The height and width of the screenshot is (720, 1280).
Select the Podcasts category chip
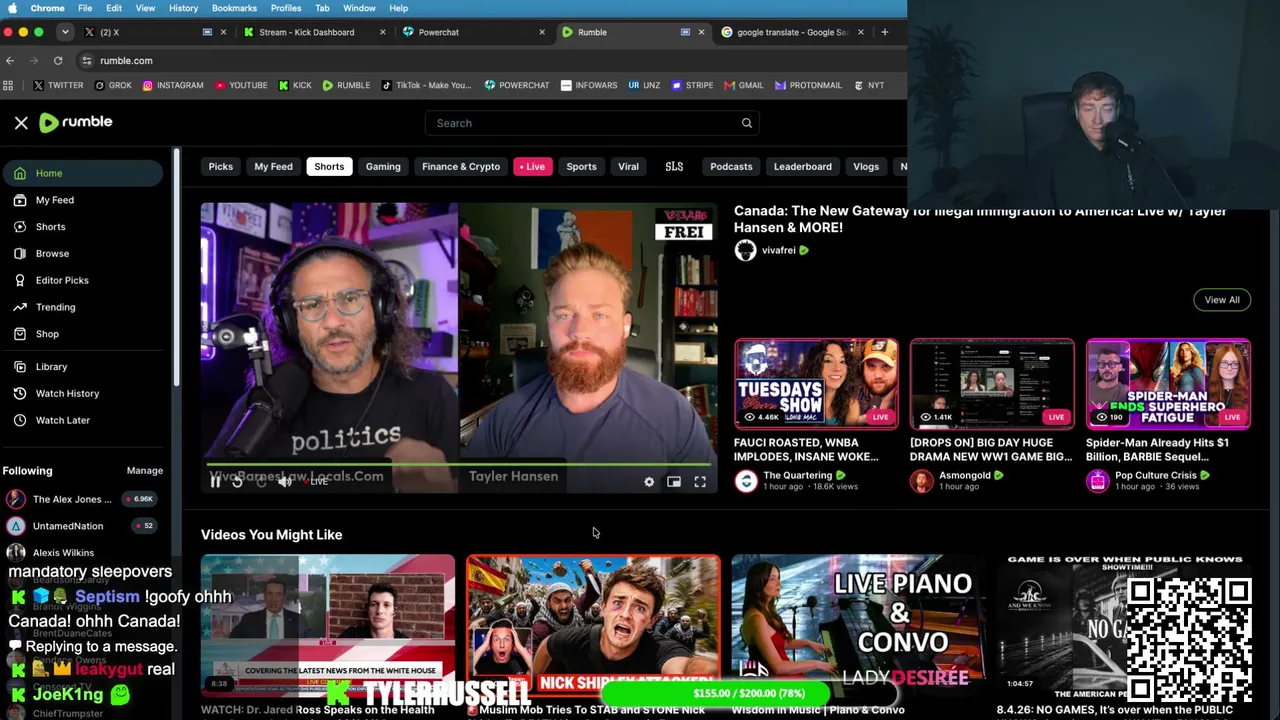[x=731, y=167]
